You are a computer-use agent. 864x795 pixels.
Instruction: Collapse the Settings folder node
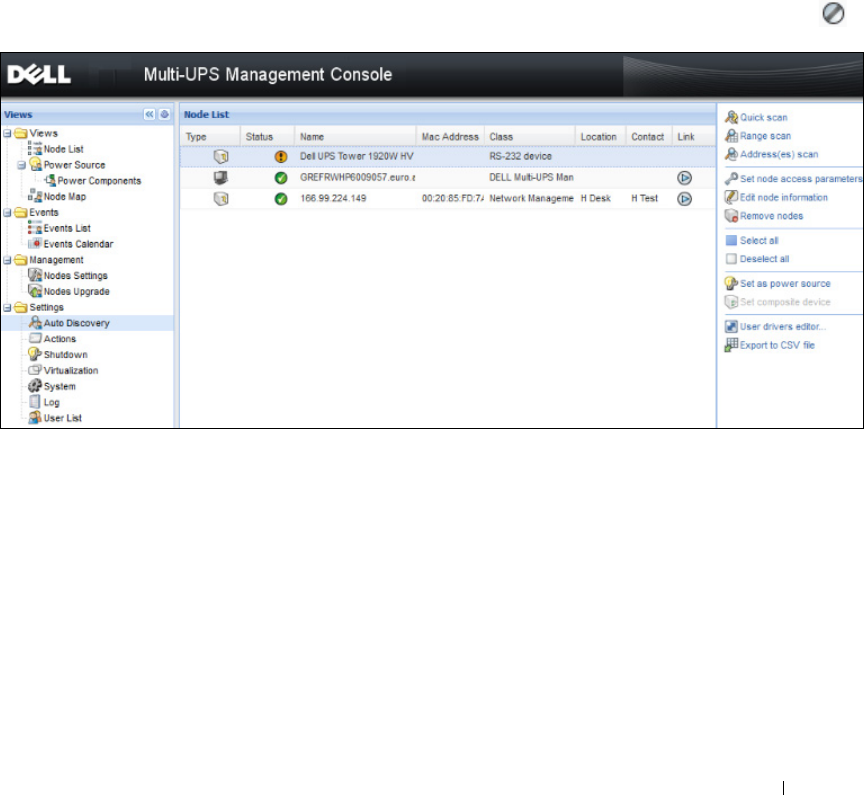[7, 307]
